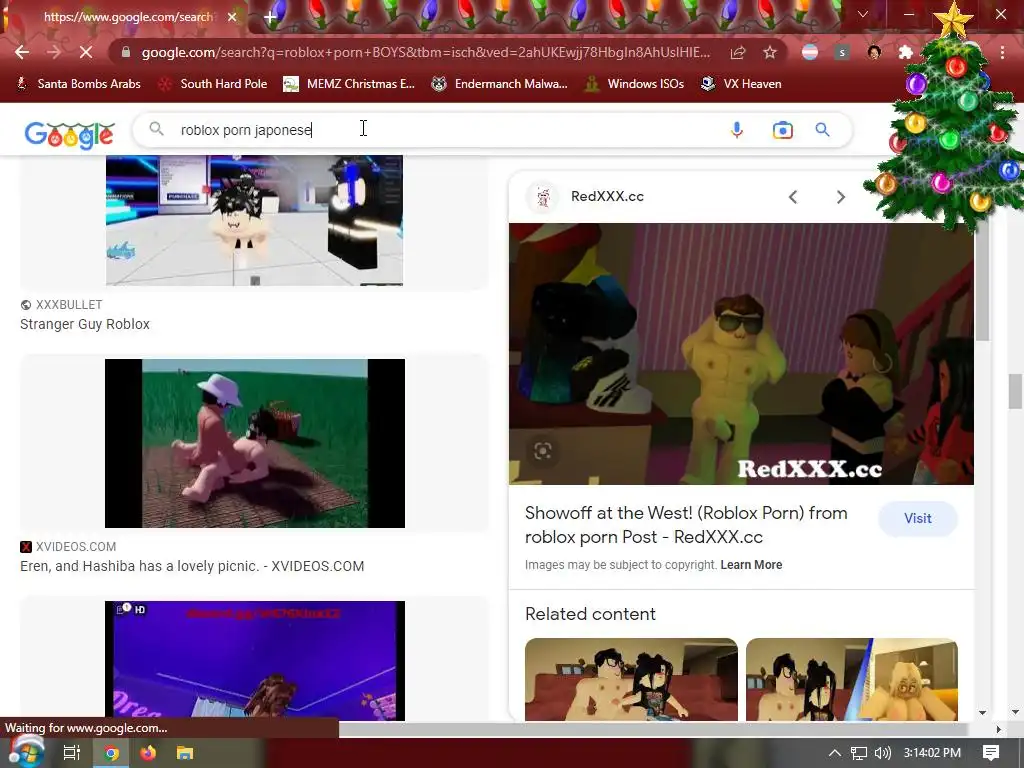The image size is (1024, 768).
Task: Open the notification center icon
Action: click(x=991, y=753)
